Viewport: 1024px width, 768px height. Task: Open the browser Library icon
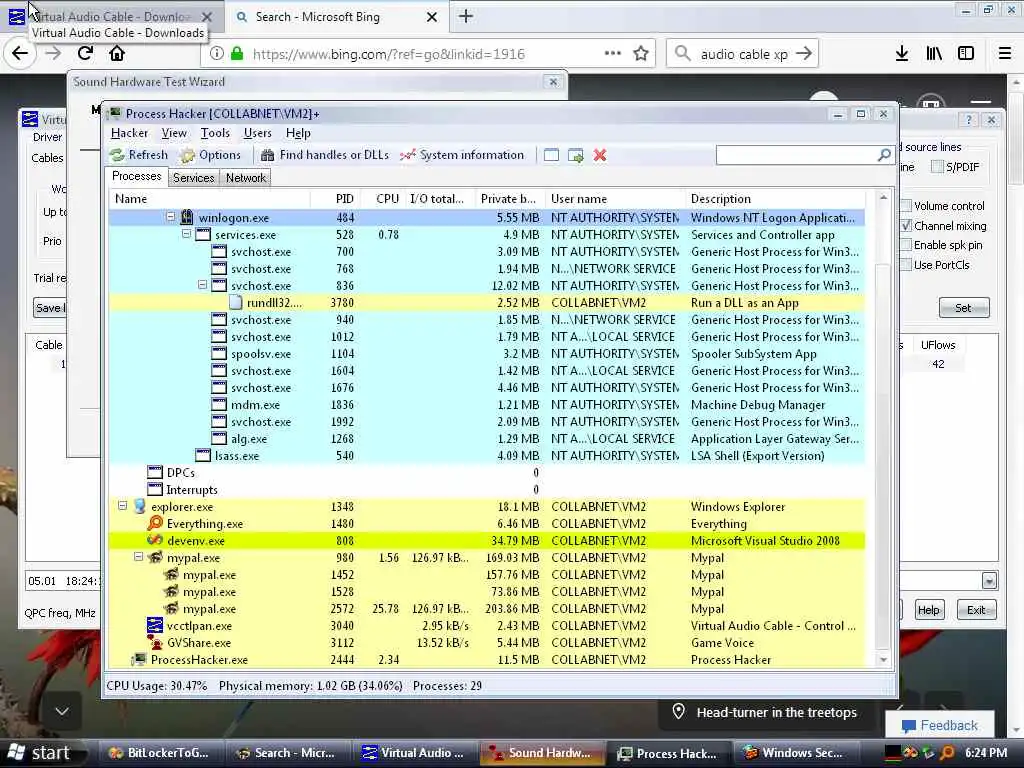pos(934,54)
